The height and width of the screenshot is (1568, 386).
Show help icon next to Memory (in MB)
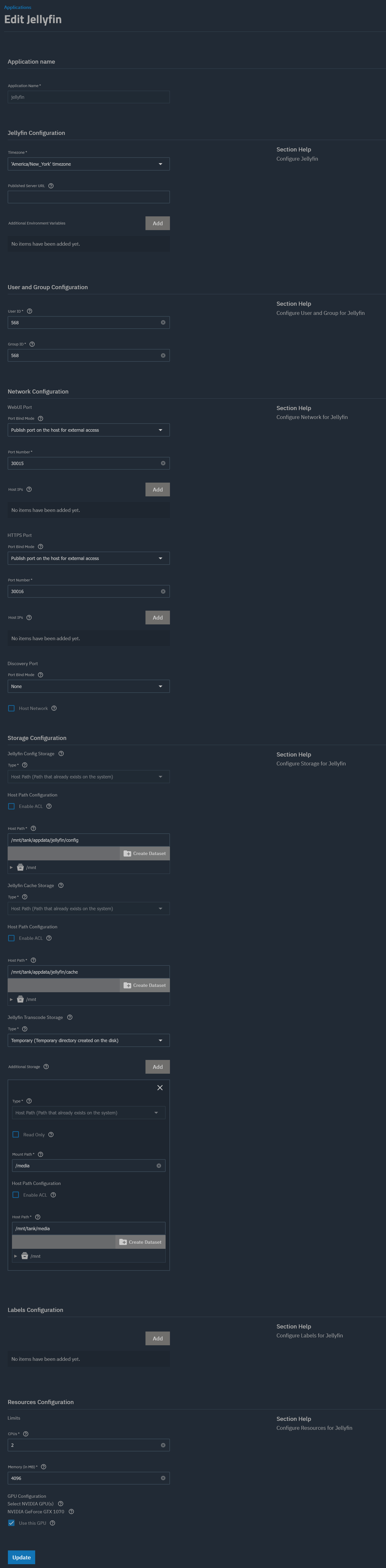(43, 1466)
